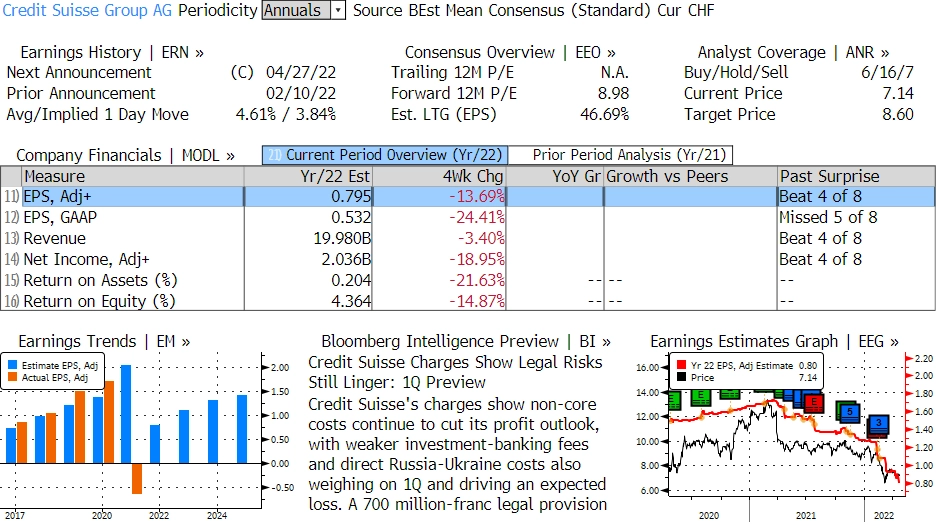Click the blue 5 marker on estimates graph
The height and width of the screenshot is (524, 936).
[x=849, y=411]
